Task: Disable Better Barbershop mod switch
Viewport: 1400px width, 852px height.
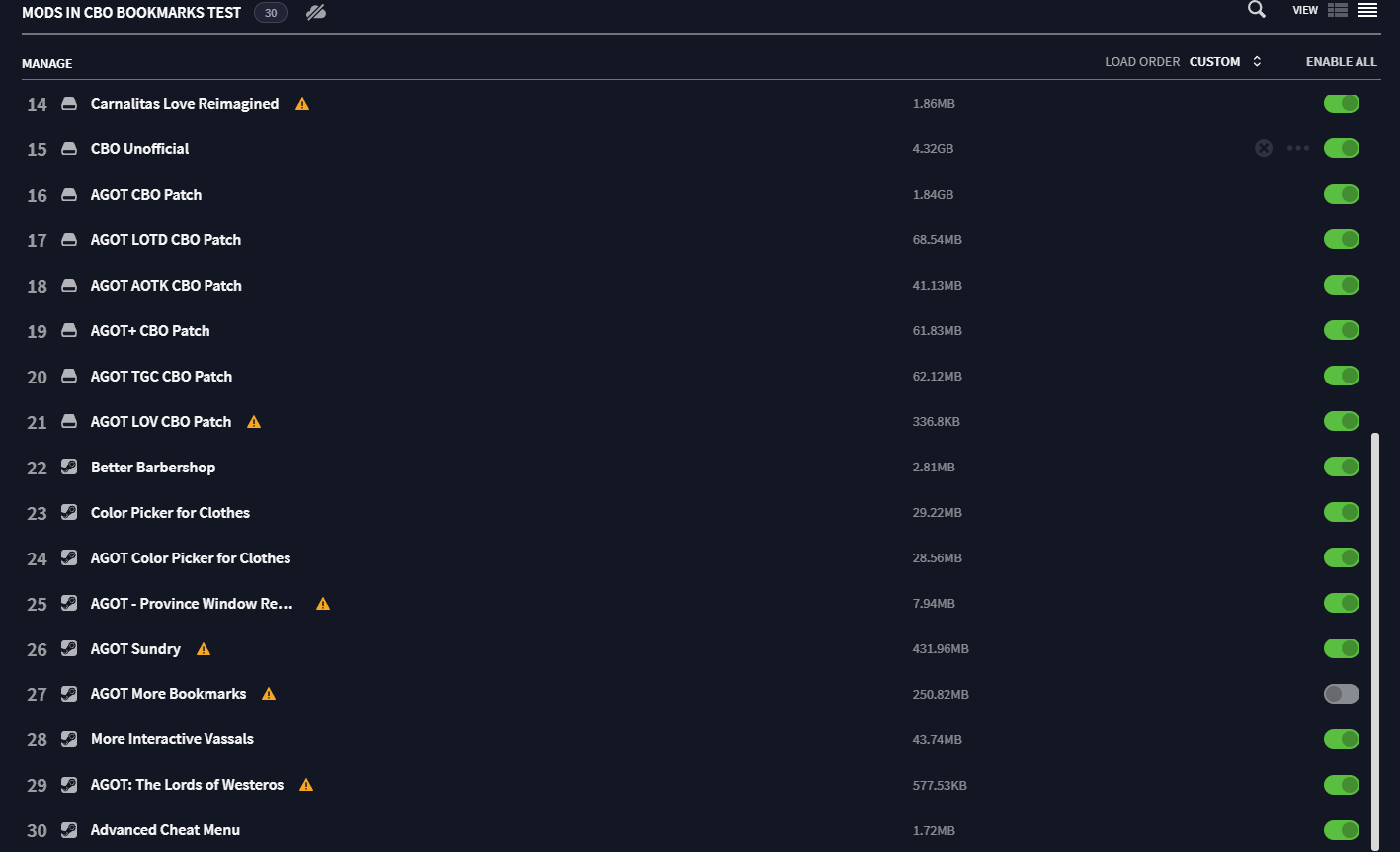Action: [x=1342, y=467]
